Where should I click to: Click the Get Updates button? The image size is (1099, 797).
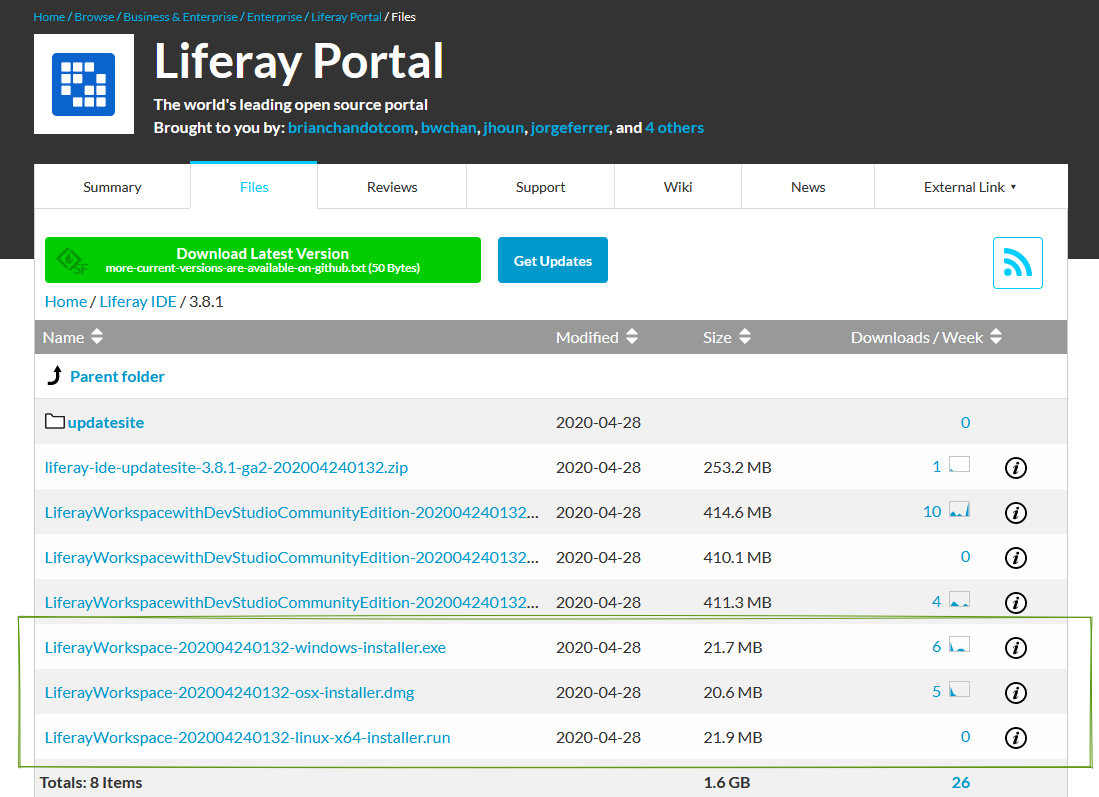(x=552, y=260)
